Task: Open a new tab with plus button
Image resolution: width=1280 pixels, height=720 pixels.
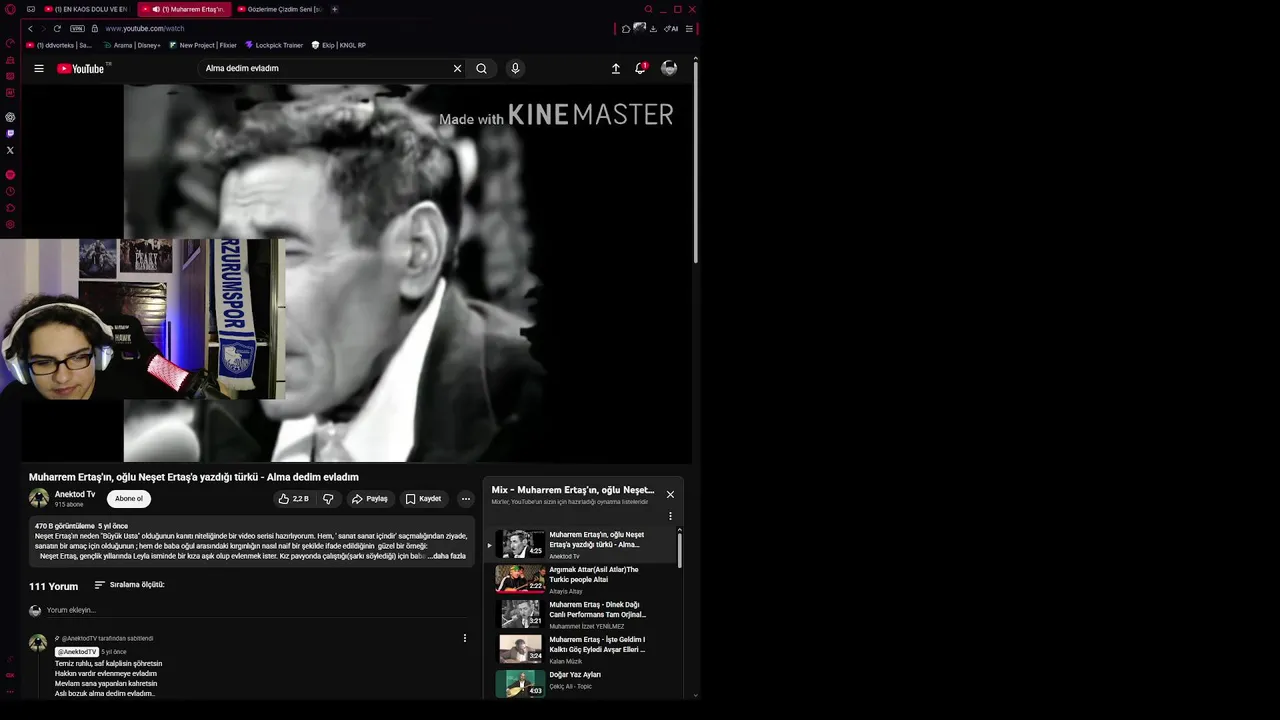Action: [x=334, y=9]
